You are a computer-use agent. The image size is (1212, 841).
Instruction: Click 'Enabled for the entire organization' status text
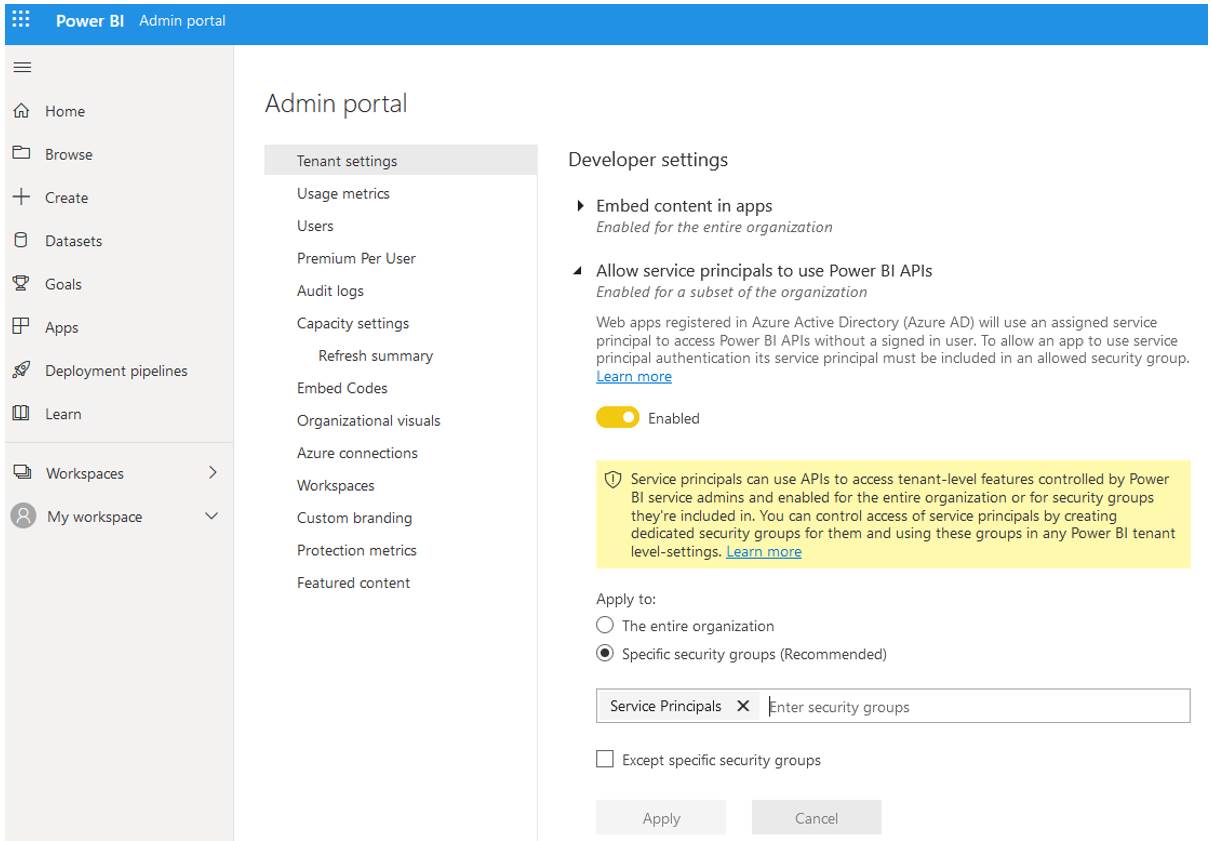(714, 227)
